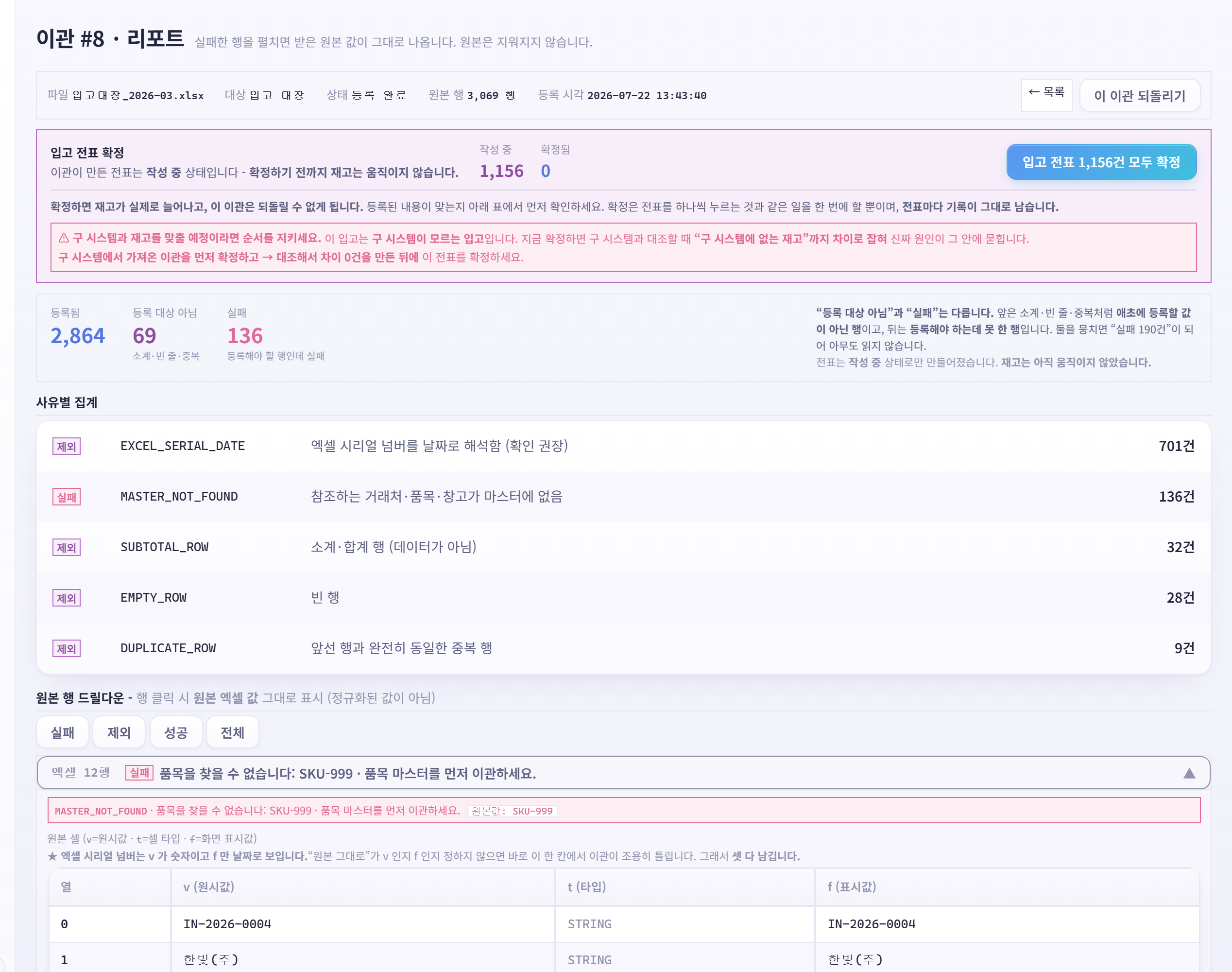1232x972 pixels.
Task: Click the 실패 badge in 엑셀 12행 header
Action: [139, 773]
